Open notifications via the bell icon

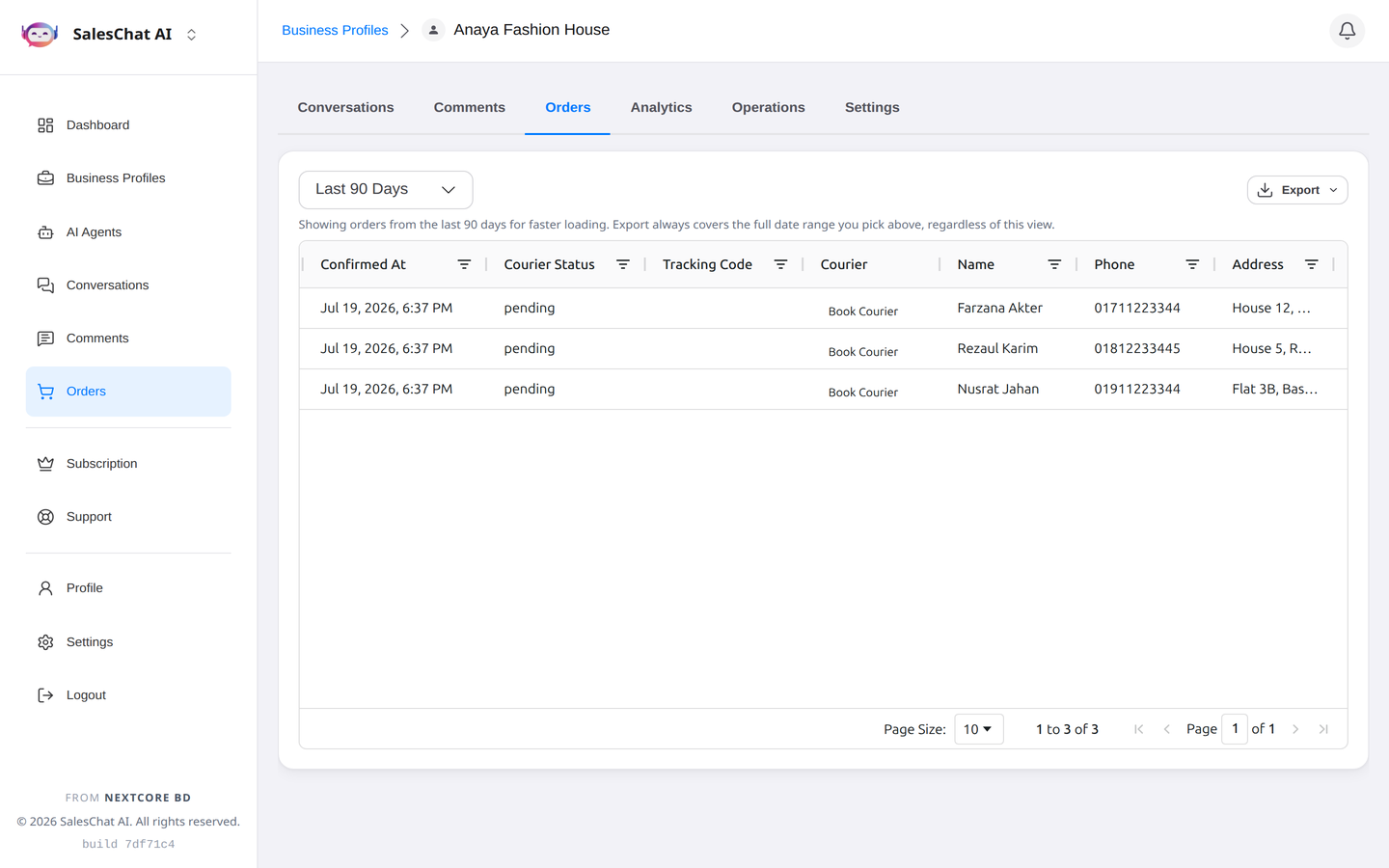pyautogui.click(x=1347, y=31)
